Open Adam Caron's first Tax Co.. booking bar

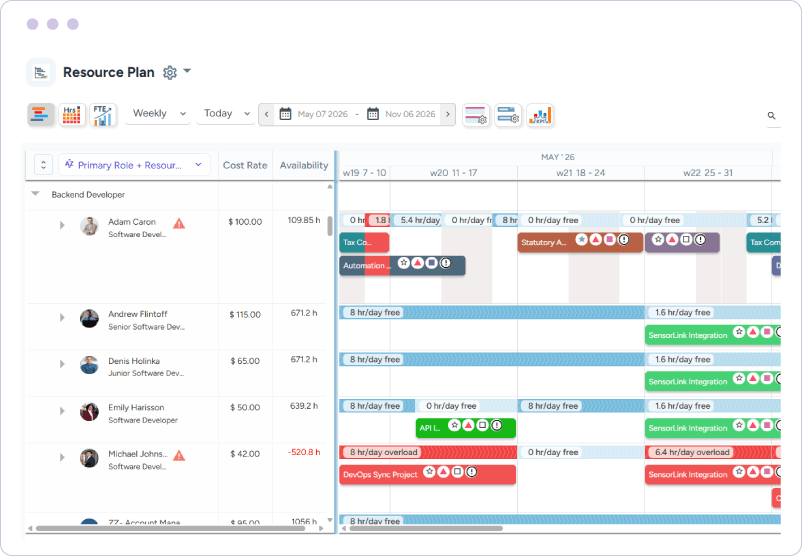(364, 242)
